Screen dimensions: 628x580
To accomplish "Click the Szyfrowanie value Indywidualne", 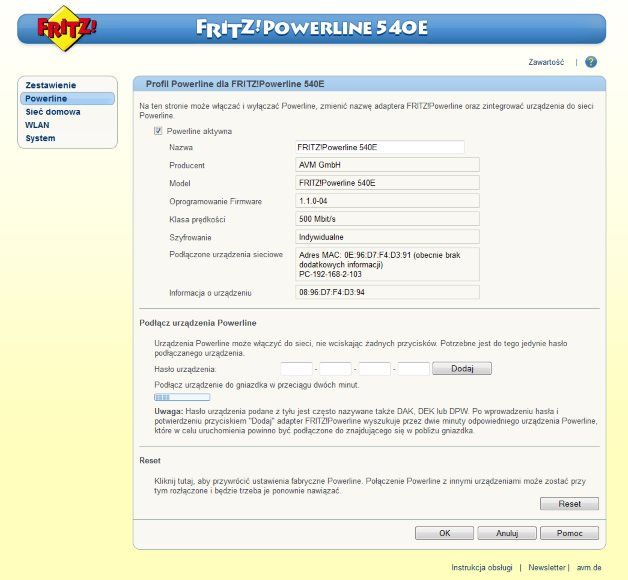I will pyautogui.click(x=387, y=237).
